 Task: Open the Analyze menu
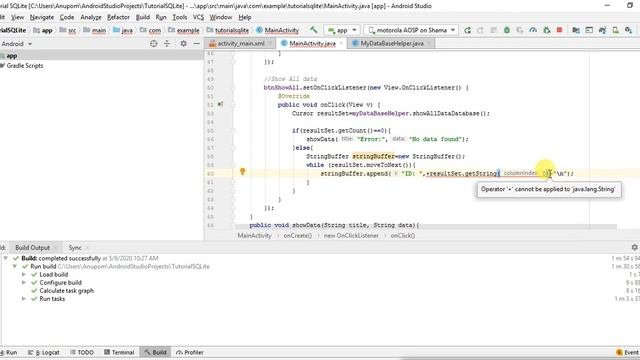pos(91,17)
